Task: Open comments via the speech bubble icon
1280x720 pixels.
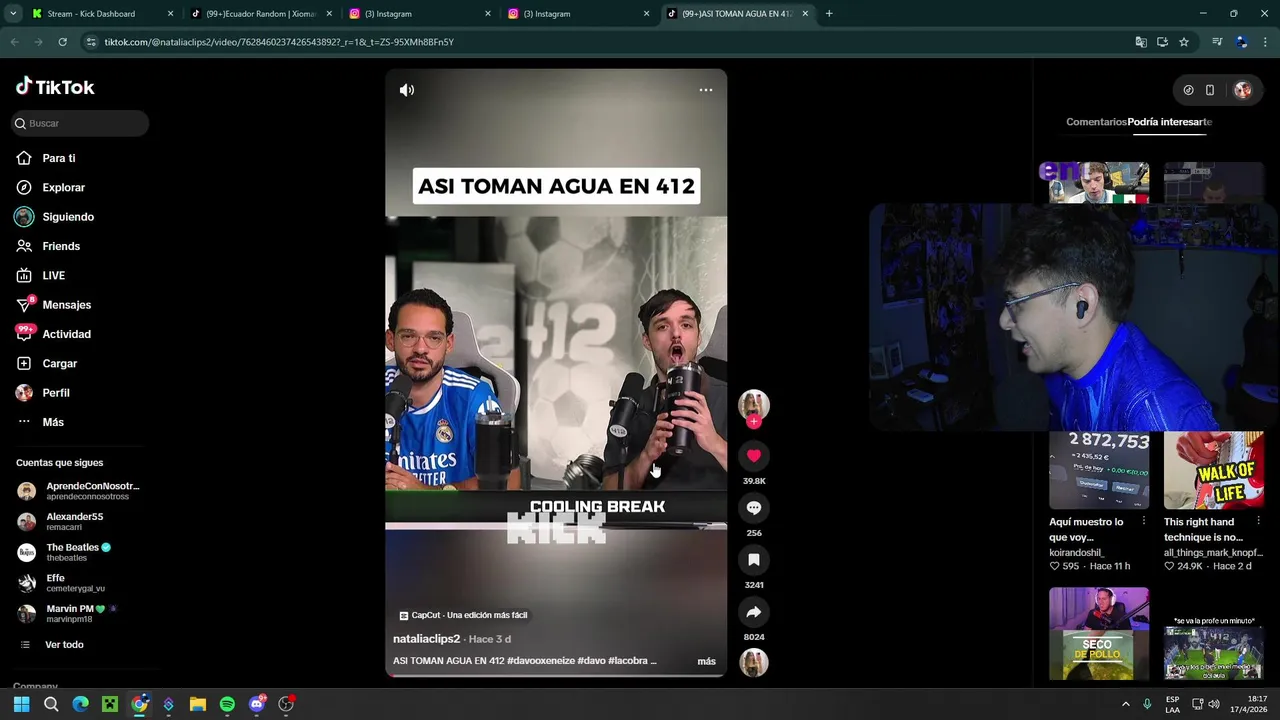Action: click(754, 508)
